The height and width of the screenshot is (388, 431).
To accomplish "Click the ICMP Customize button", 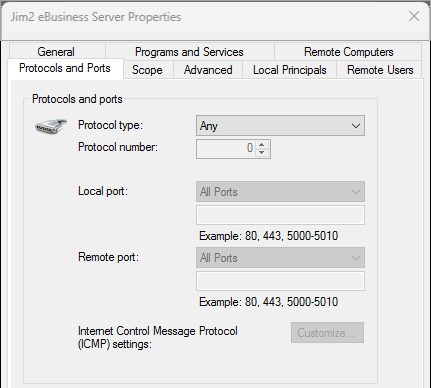I will coord(327,332).
